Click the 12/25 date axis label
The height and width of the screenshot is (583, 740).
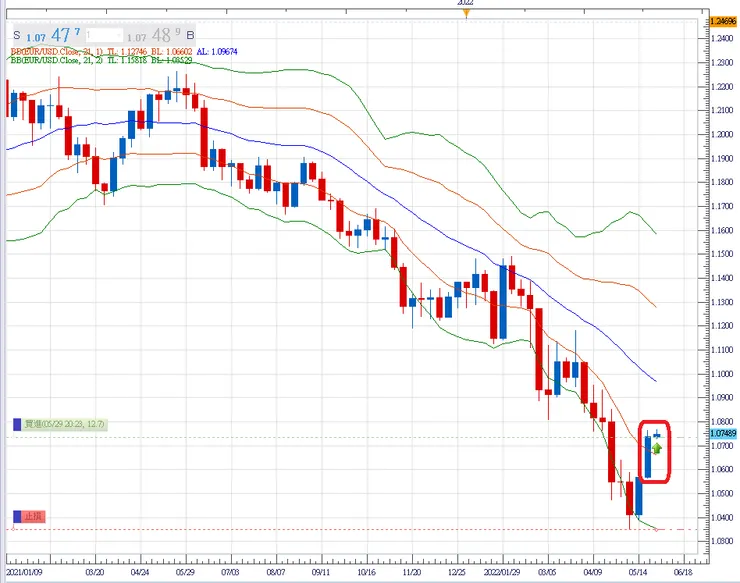pyautogui.click(x=456, y=572)
